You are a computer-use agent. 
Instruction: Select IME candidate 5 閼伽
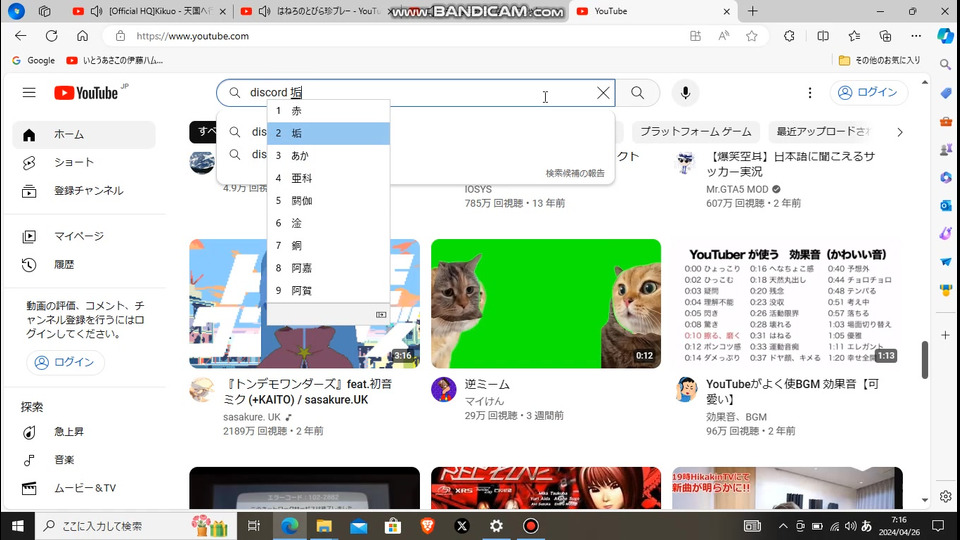click(x=328, y=201)
